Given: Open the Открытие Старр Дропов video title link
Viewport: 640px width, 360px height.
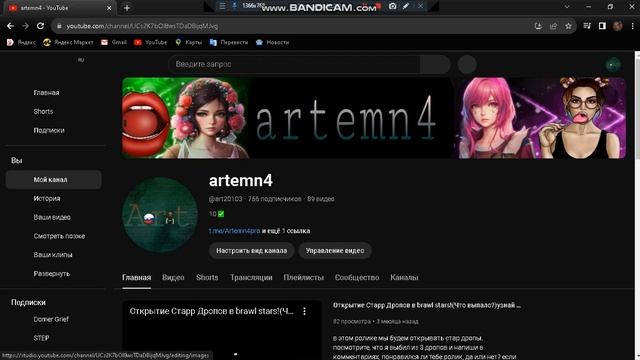Looking at the screenshot, I should (x=427, y=305).
